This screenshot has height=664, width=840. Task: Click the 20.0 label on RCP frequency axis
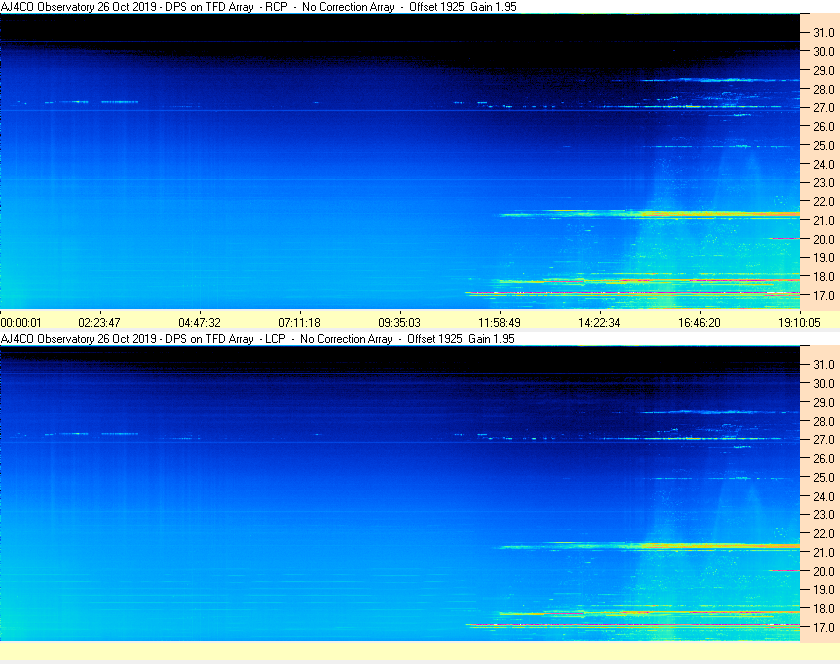[x=824, y=239]
